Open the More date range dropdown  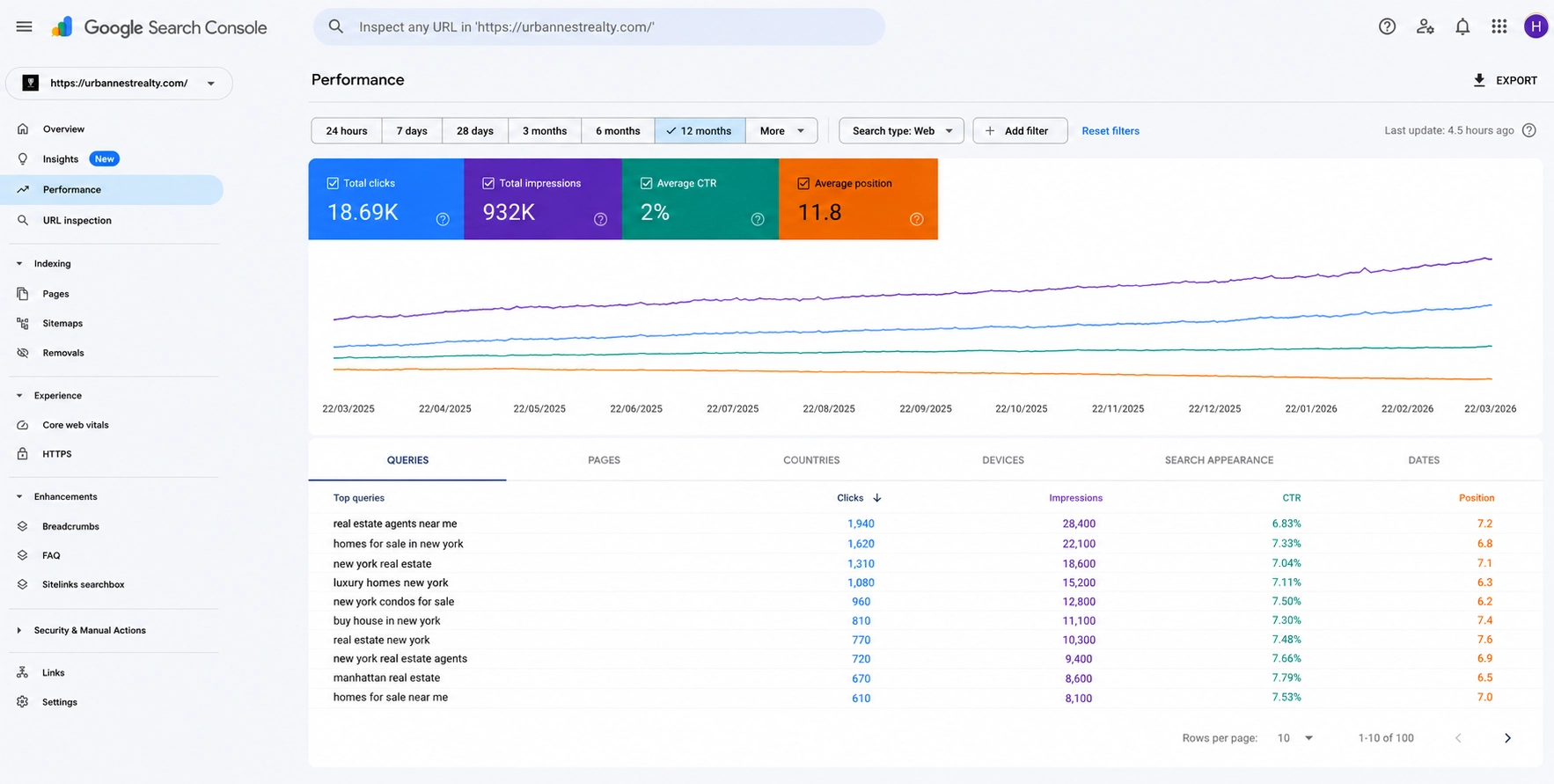781,131
